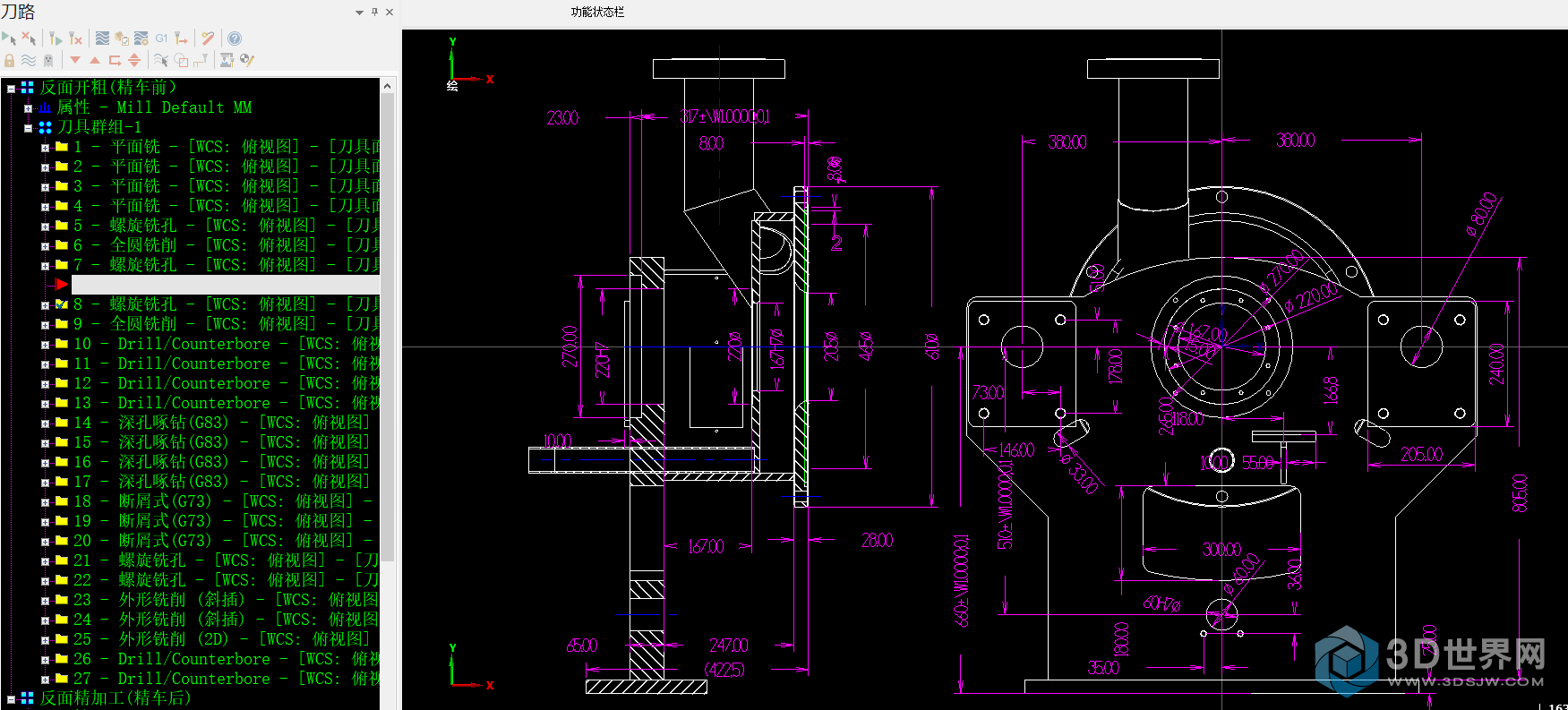Toggle posting with the ghost icon
This screenshot has width=1568, height=710.
[48, 60]
